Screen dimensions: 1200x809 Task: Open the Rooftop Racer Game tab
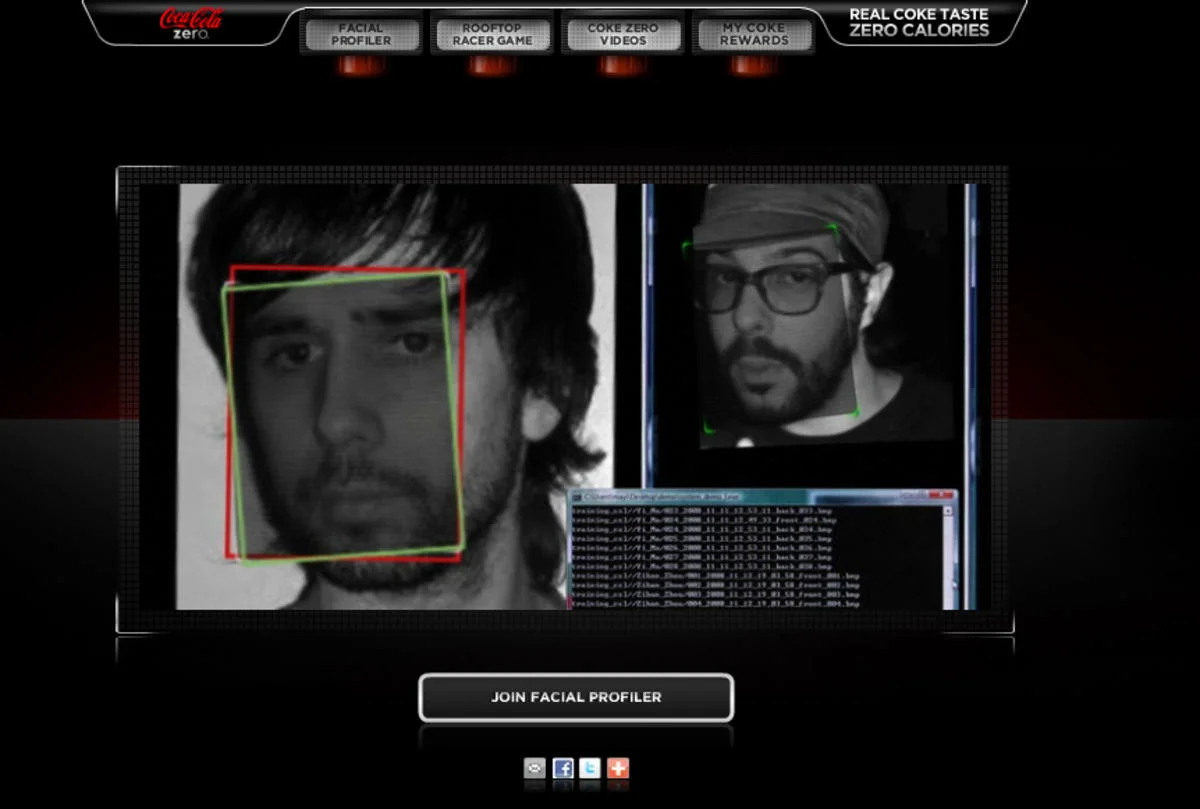click(492, 34)
